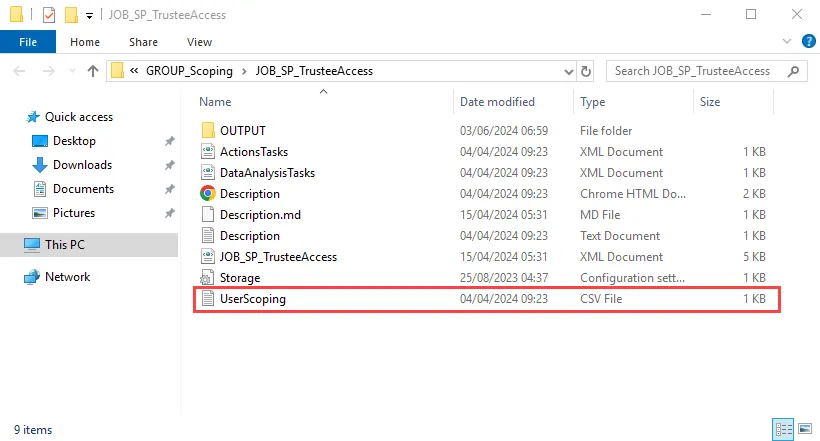Open the Home ribbon tab
820x441 pixels.
tap(85, 42)
